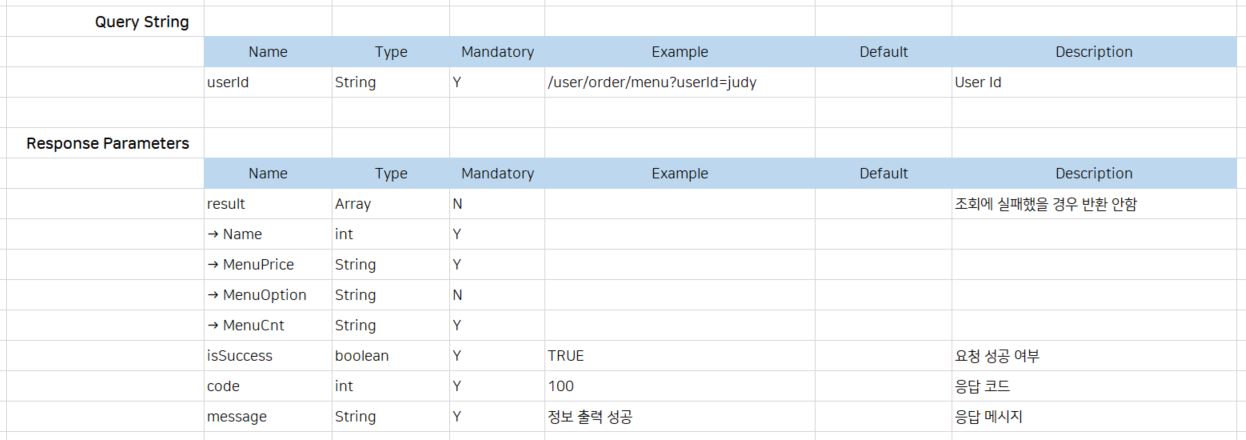Select the "Array" type cell

[353, 204]
